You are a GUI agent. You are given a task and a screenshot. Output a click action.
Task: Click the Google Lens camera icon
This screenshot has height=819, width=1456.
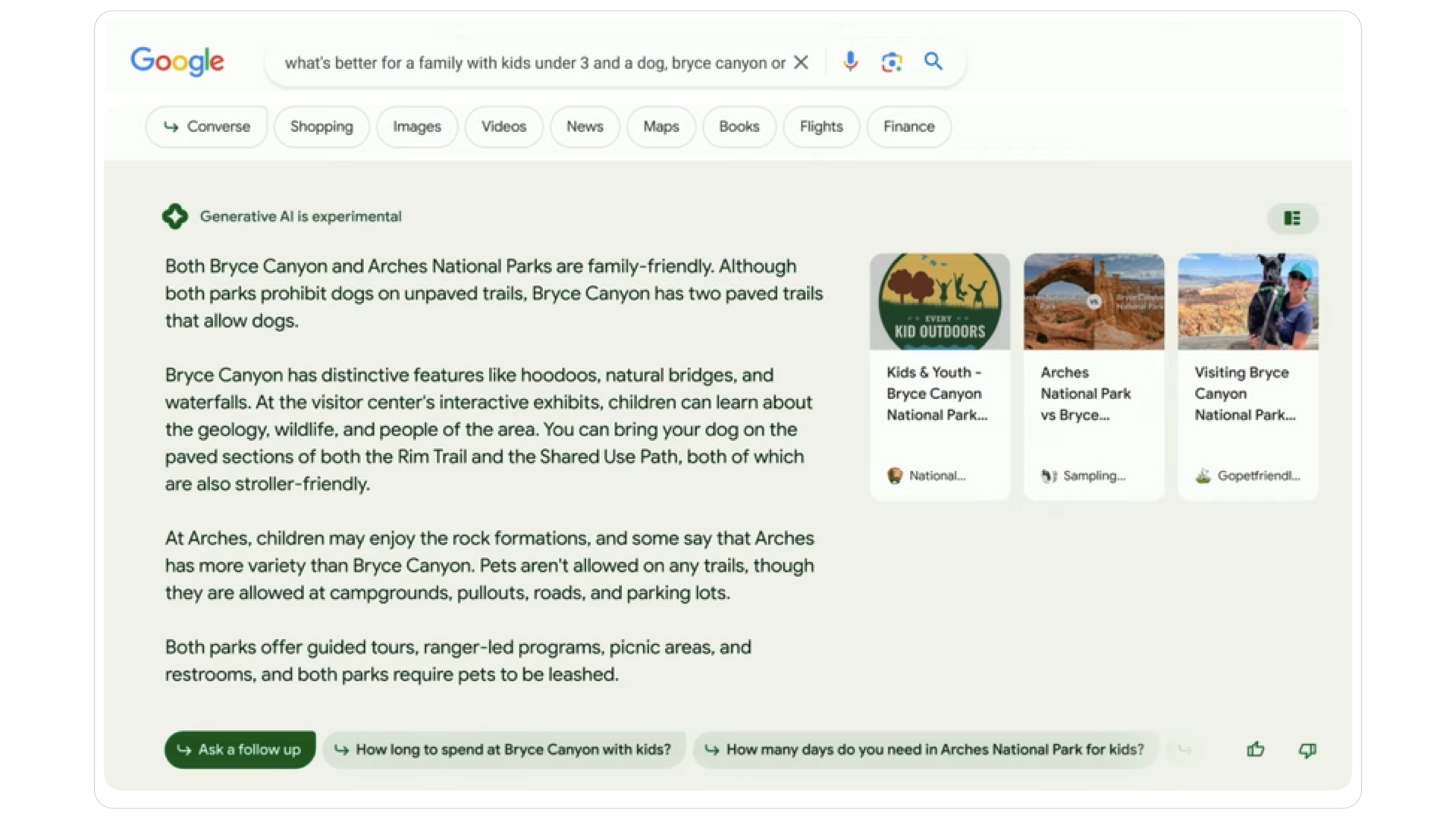pos(892,63)
